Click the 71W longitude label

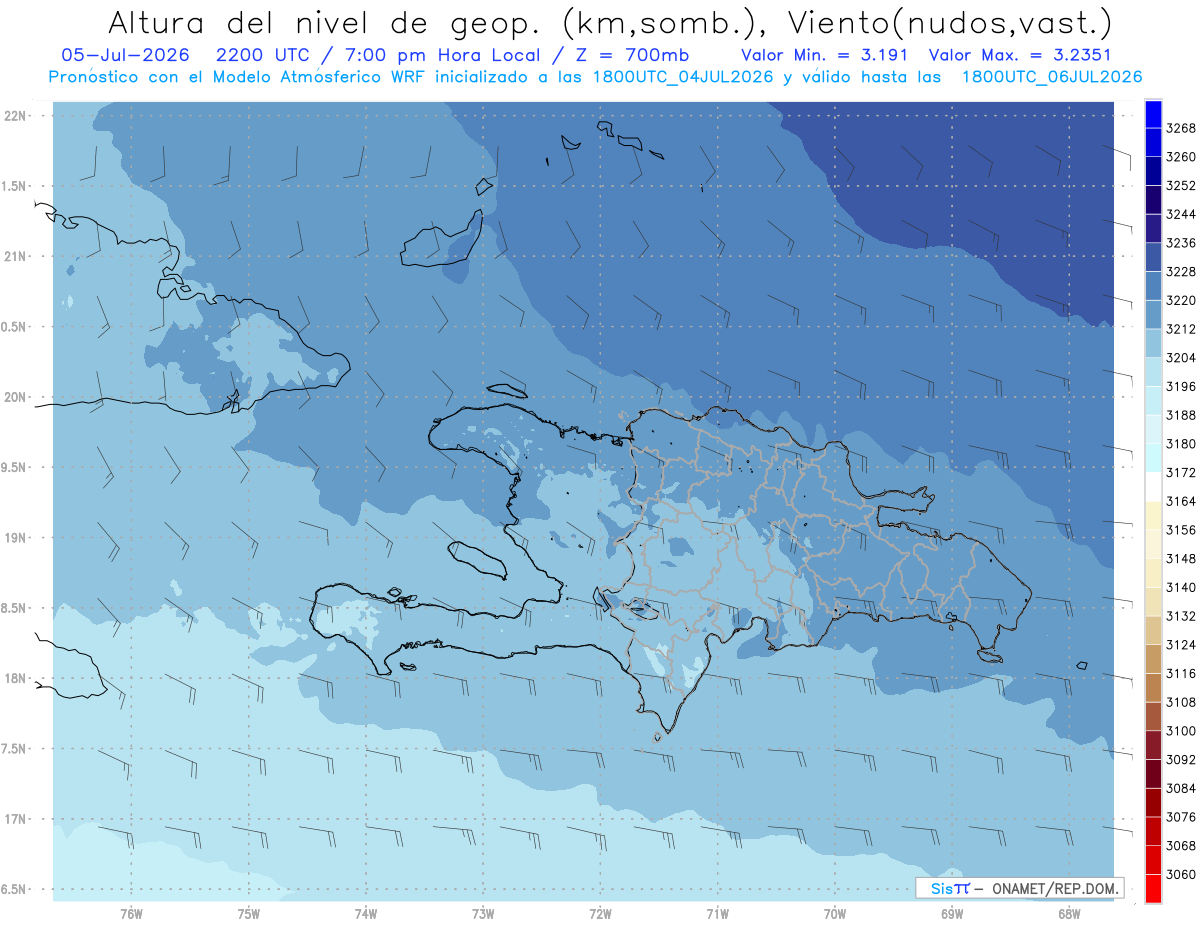[x=717, y=913]
